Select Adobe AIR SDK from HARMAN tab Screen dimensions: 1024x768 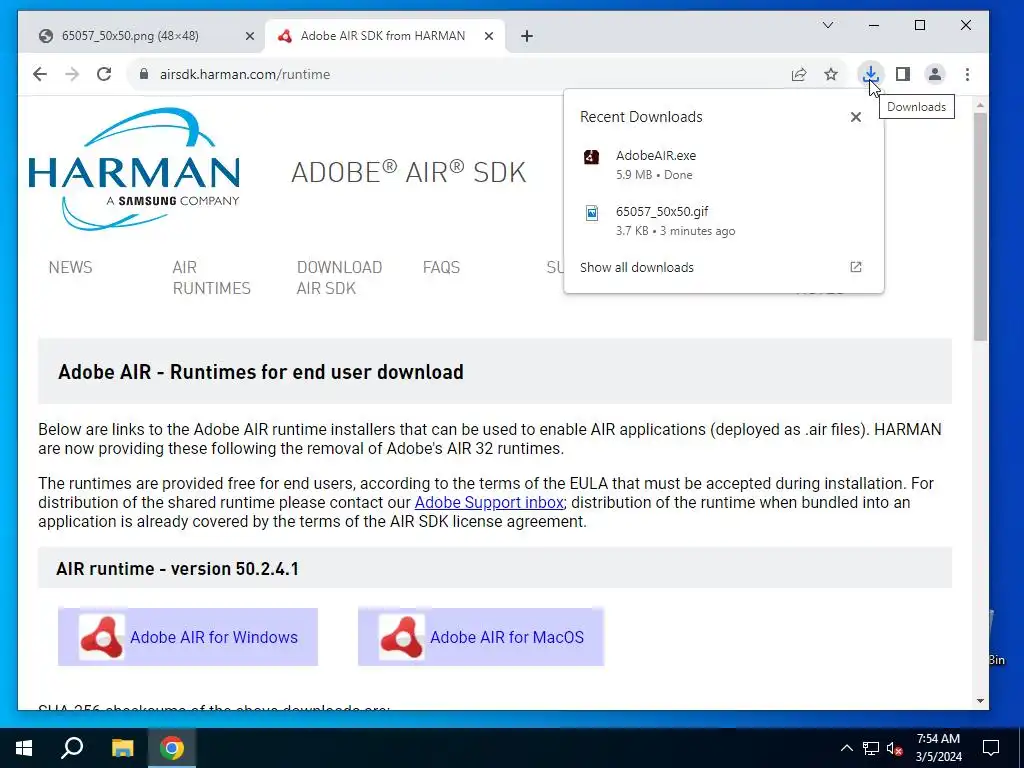pos(385,36)
